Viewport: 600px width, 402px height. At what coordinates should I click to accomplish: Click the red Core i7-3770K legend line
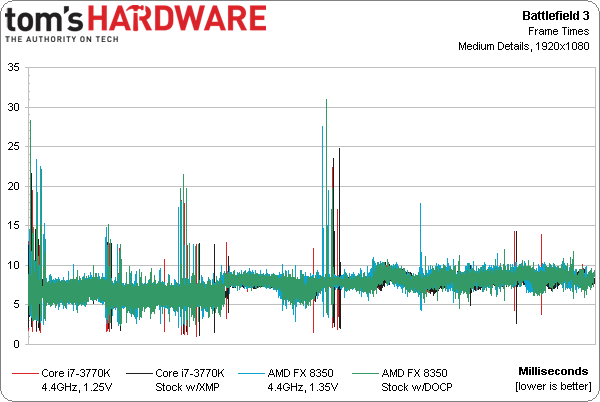(25, 373)
